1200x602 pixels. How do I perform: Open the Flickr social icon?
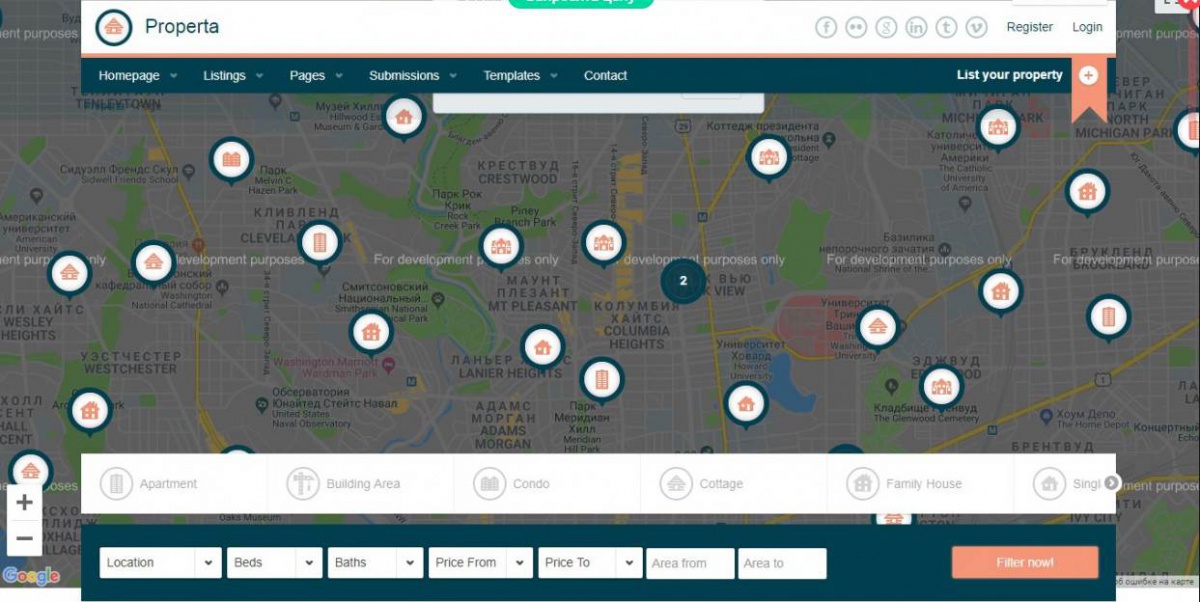(856, 28)
